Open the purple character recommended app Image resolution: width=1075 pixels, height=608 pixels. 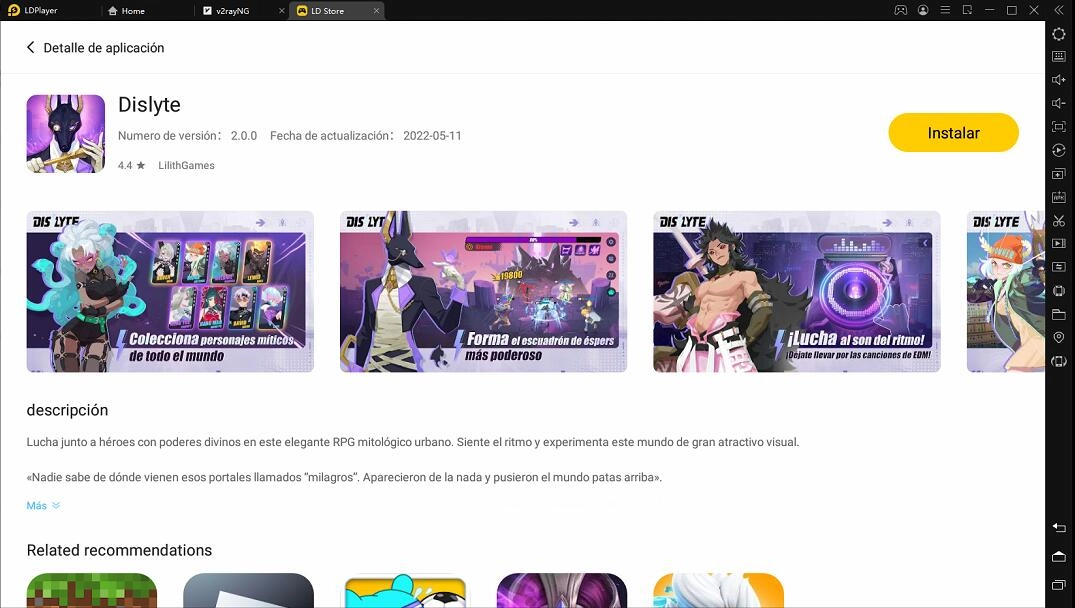pyautogui.click(x=561, y=590)
